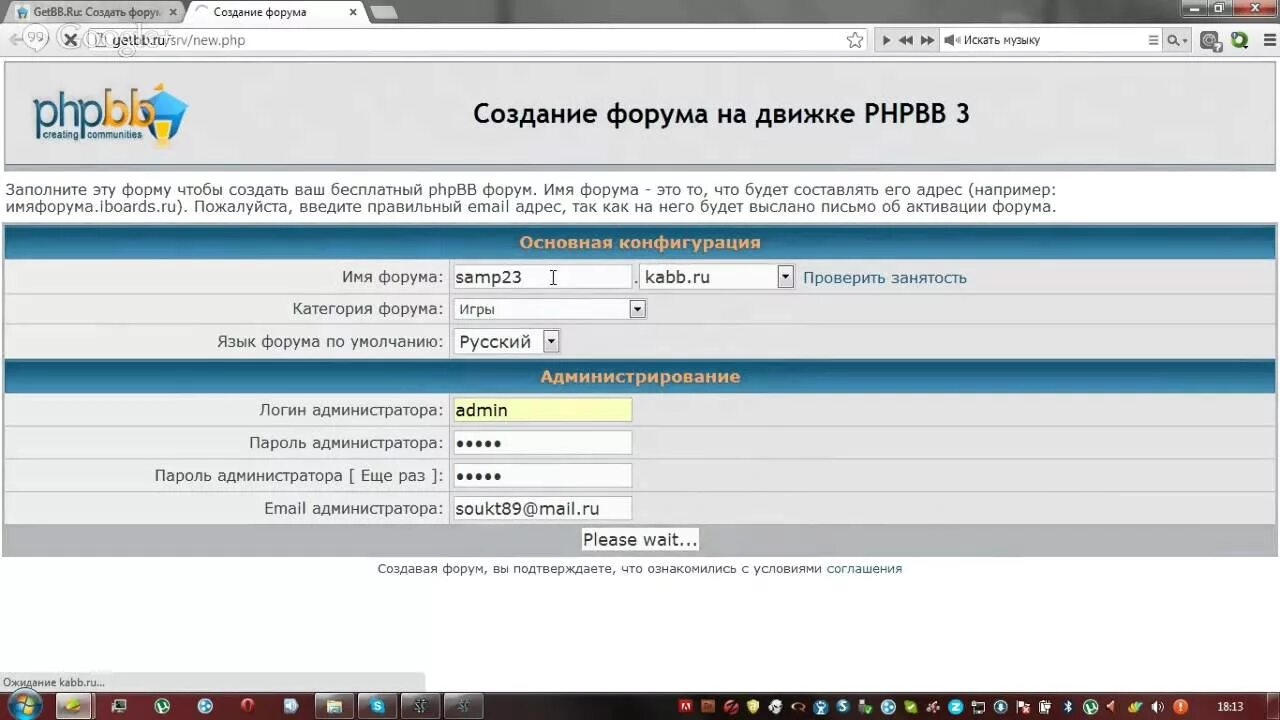Click the Основная конфигурация header text

[640, 243]
